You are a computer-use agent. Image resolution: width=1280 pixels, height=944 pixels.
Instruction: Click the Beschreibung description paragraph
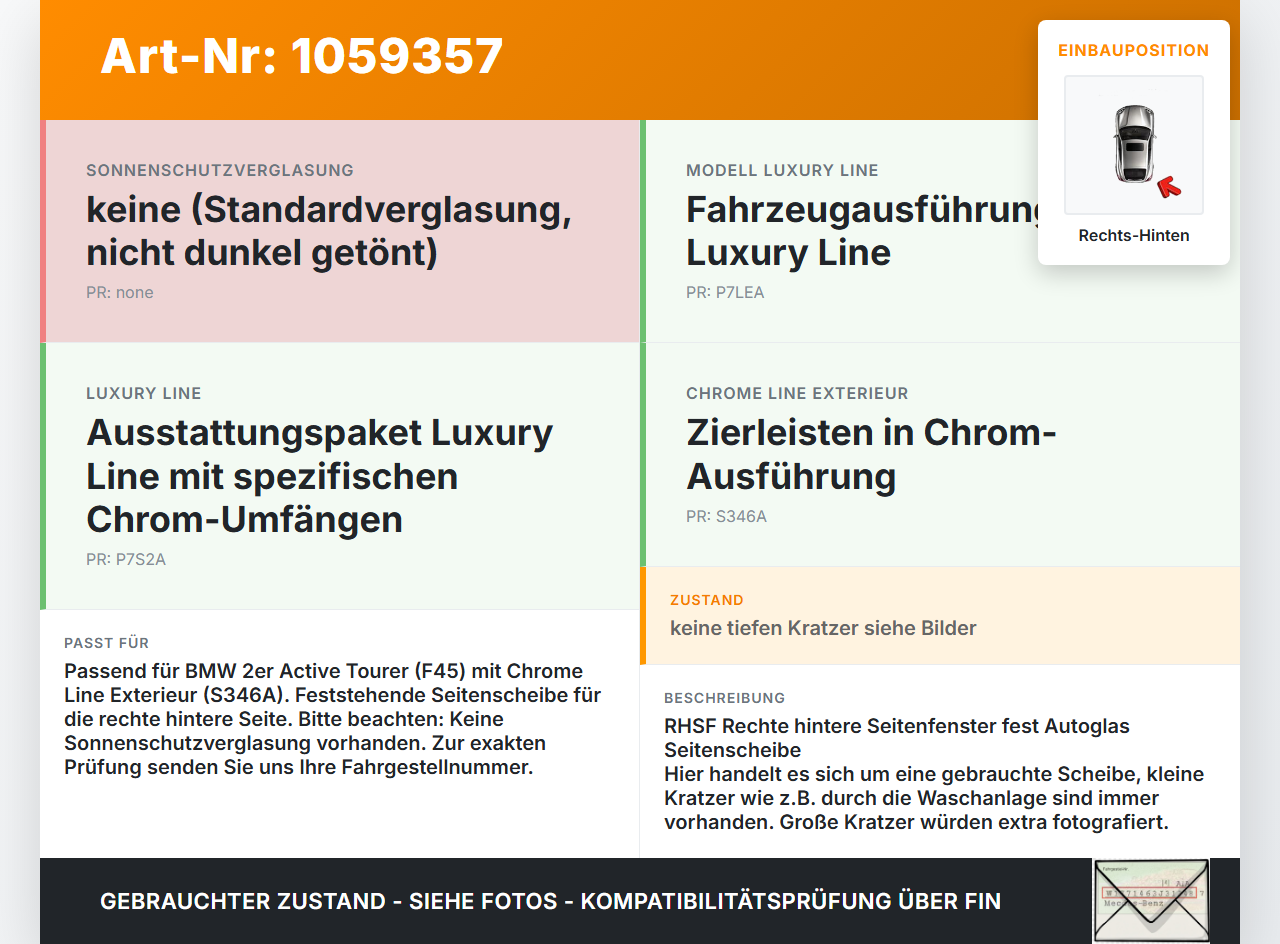(934, 774)
